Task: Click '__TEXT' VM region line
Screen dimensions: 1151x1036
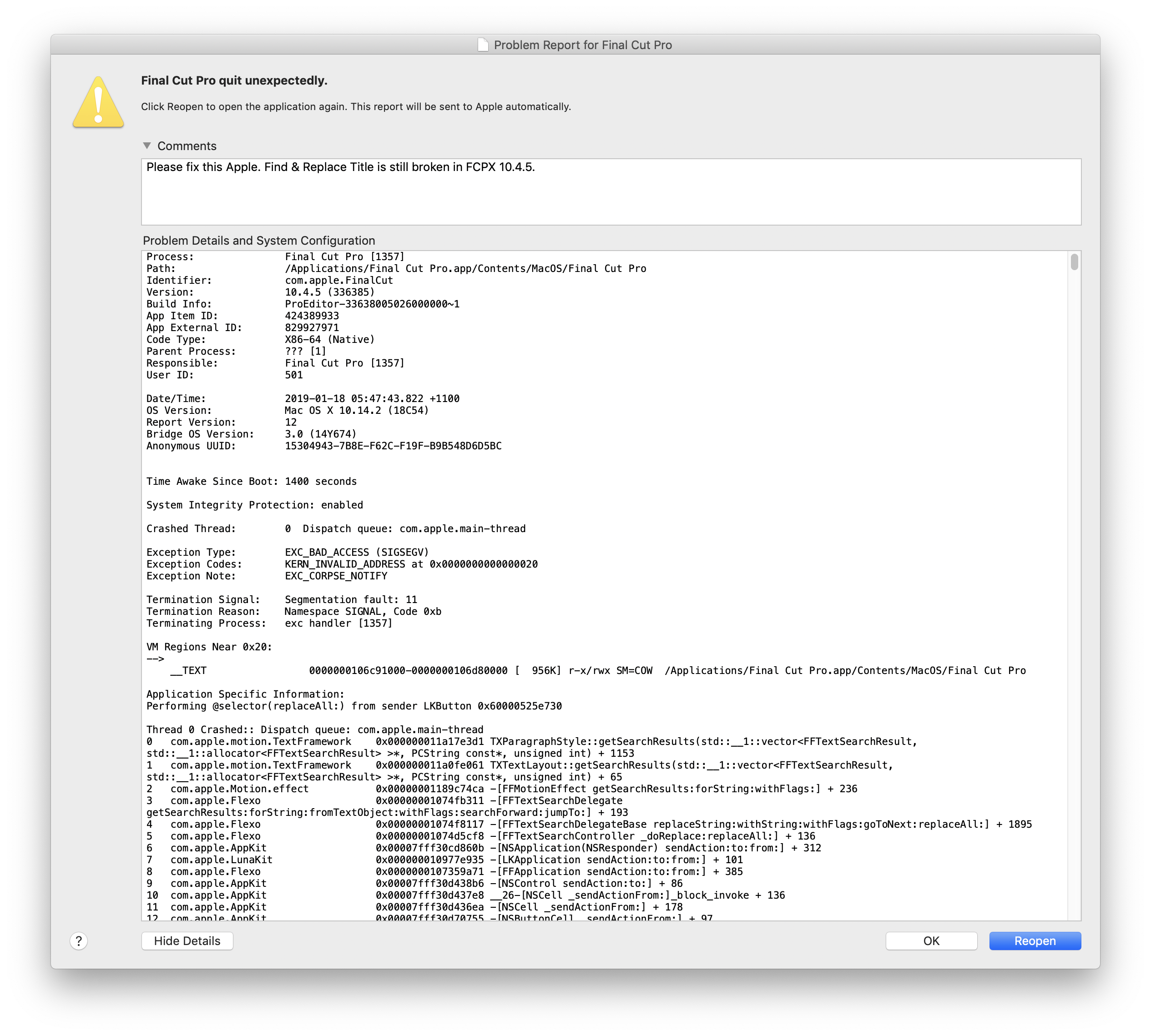Action: click(x=598, y=670)
